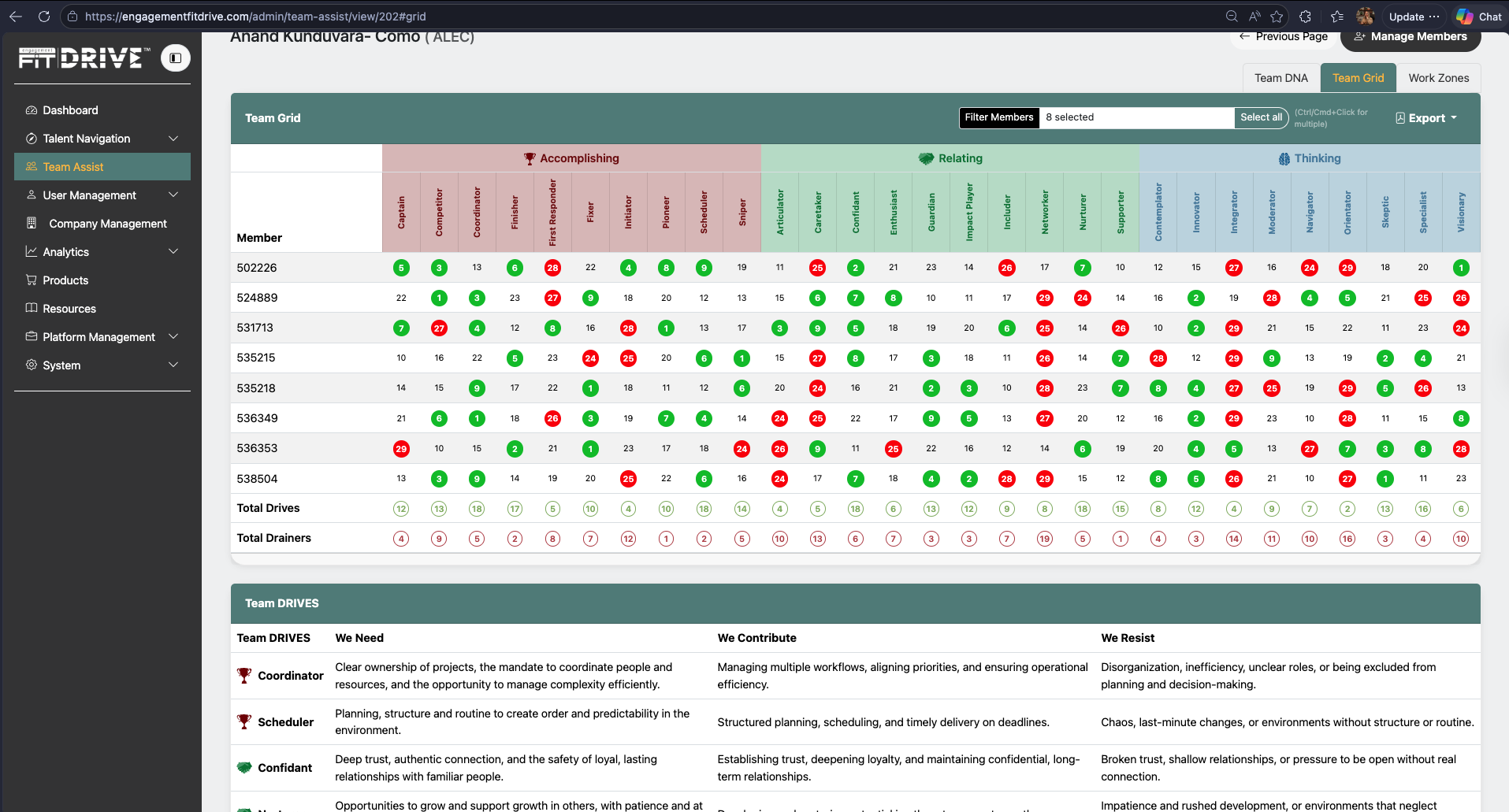Click the Articulator column header
This screenshot has width=1509, height=812.
pyautogui.click(x=780, y=212)
